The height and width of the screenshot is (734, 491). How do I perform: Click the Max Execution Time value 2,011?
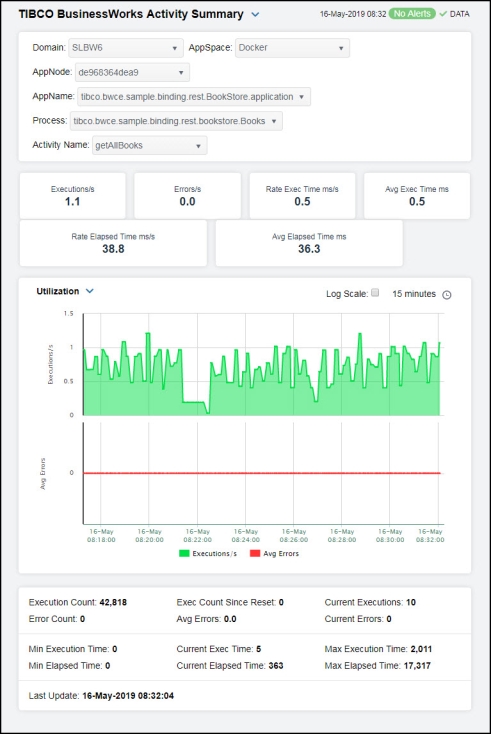[421, 649]
